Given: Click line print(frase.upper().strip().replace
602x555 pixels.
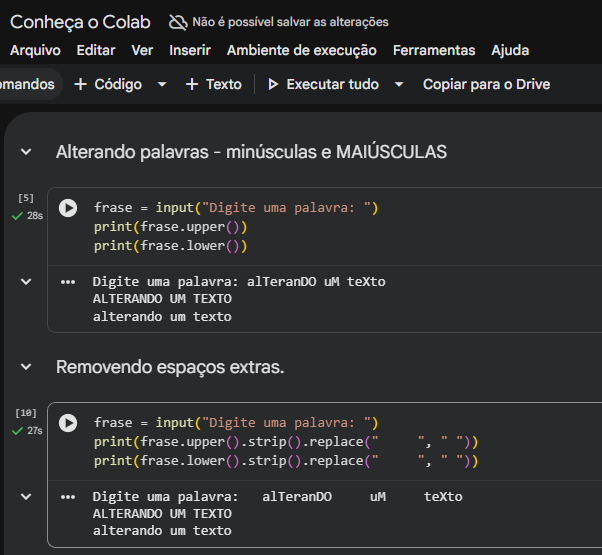Looking at the screenshot, I should [286, 442].
